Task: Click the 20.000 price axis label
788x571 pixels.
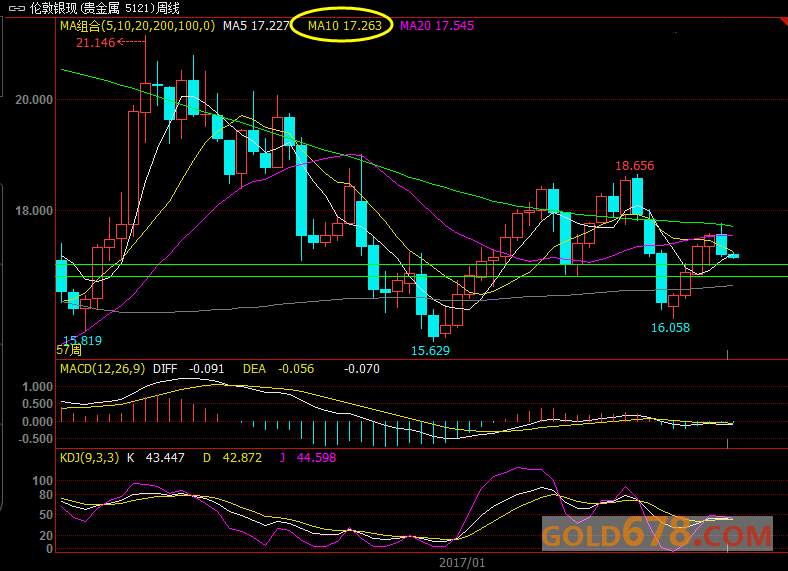Action: click(34, 100)
